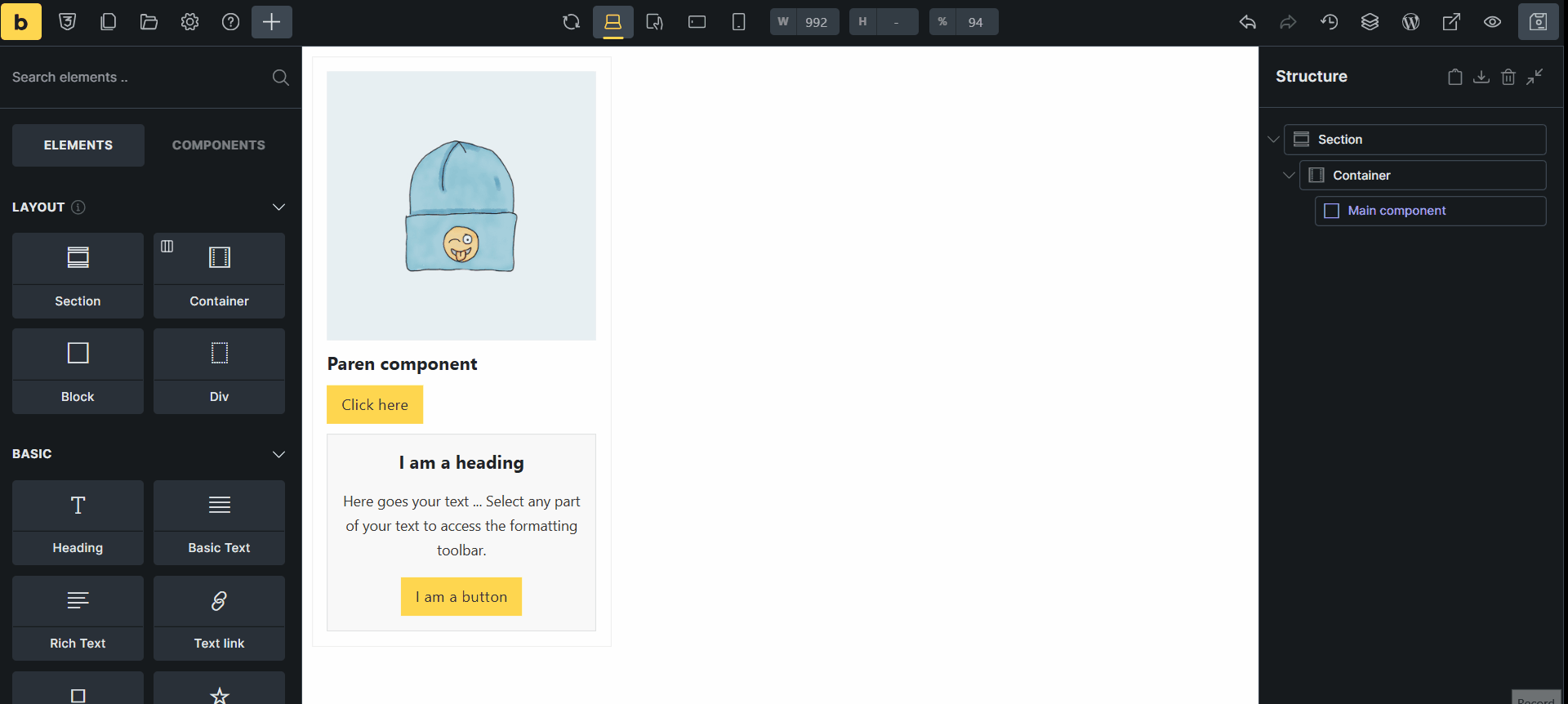The width and height of the screenshot is (1568, 704).
Task: Click the Paren component heading
Action: 402,364
